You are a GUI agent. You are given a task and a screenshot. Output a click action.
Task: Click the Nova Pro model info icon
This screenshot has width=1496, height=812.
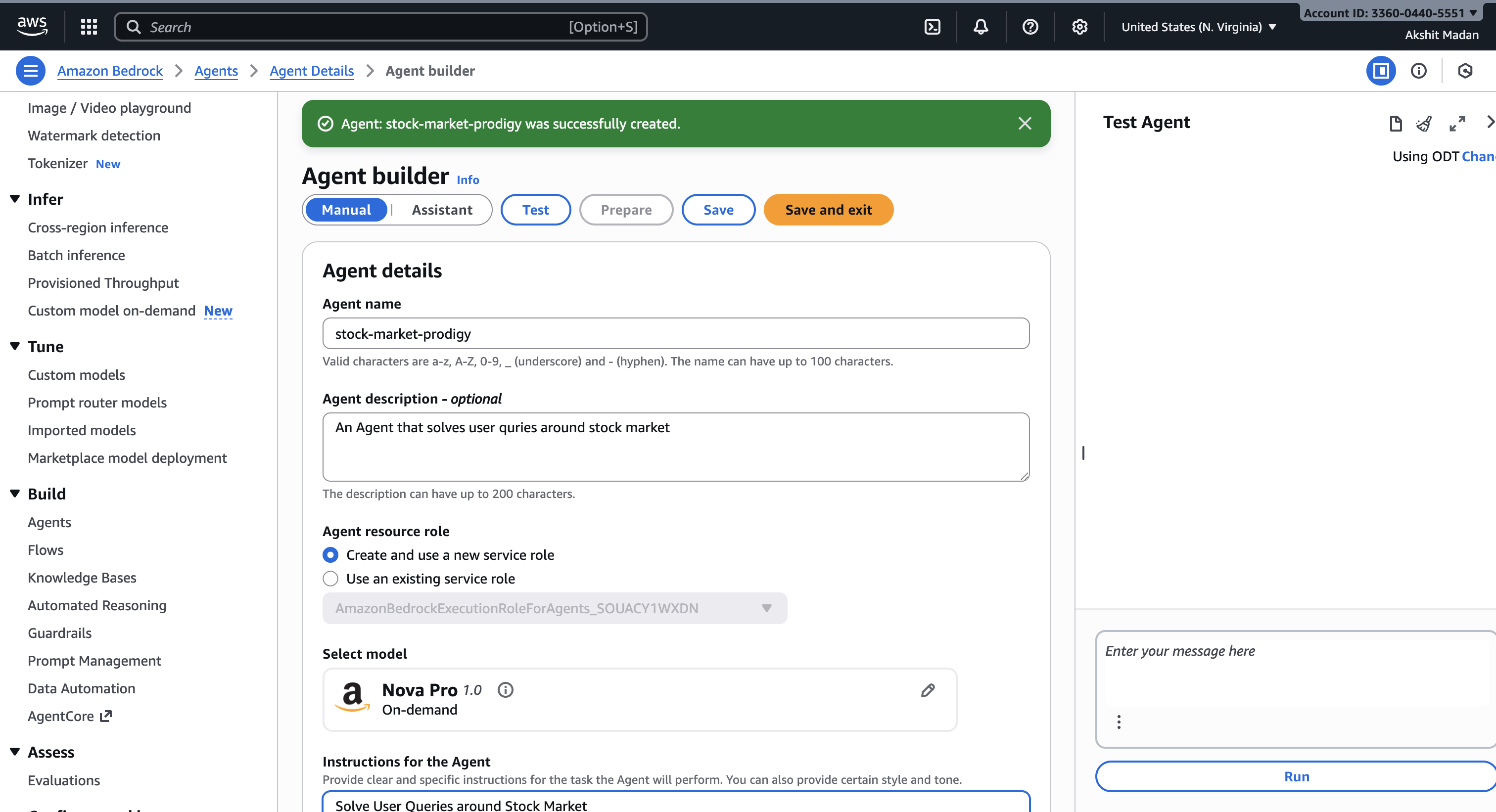coord(505,689)
